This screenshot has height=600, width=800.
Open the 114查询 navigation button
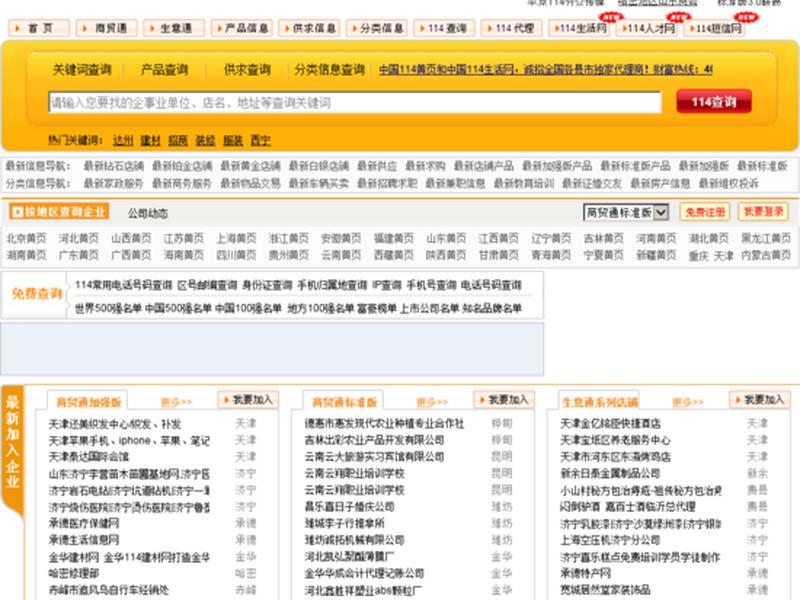(x=444, y=28)
